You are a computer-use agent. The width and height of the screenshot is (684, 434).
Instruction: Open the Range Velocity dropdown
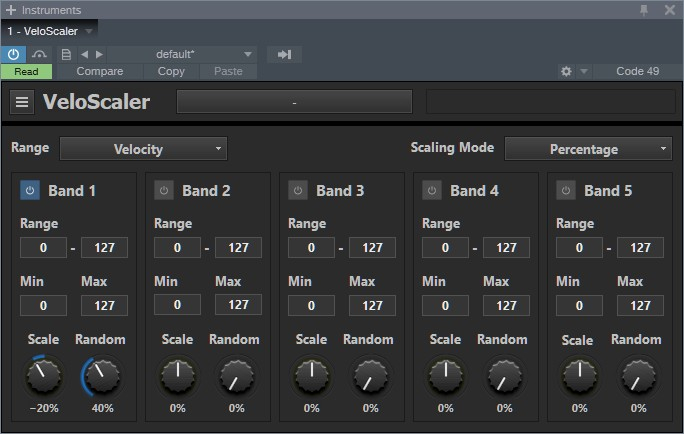[143, 149]
